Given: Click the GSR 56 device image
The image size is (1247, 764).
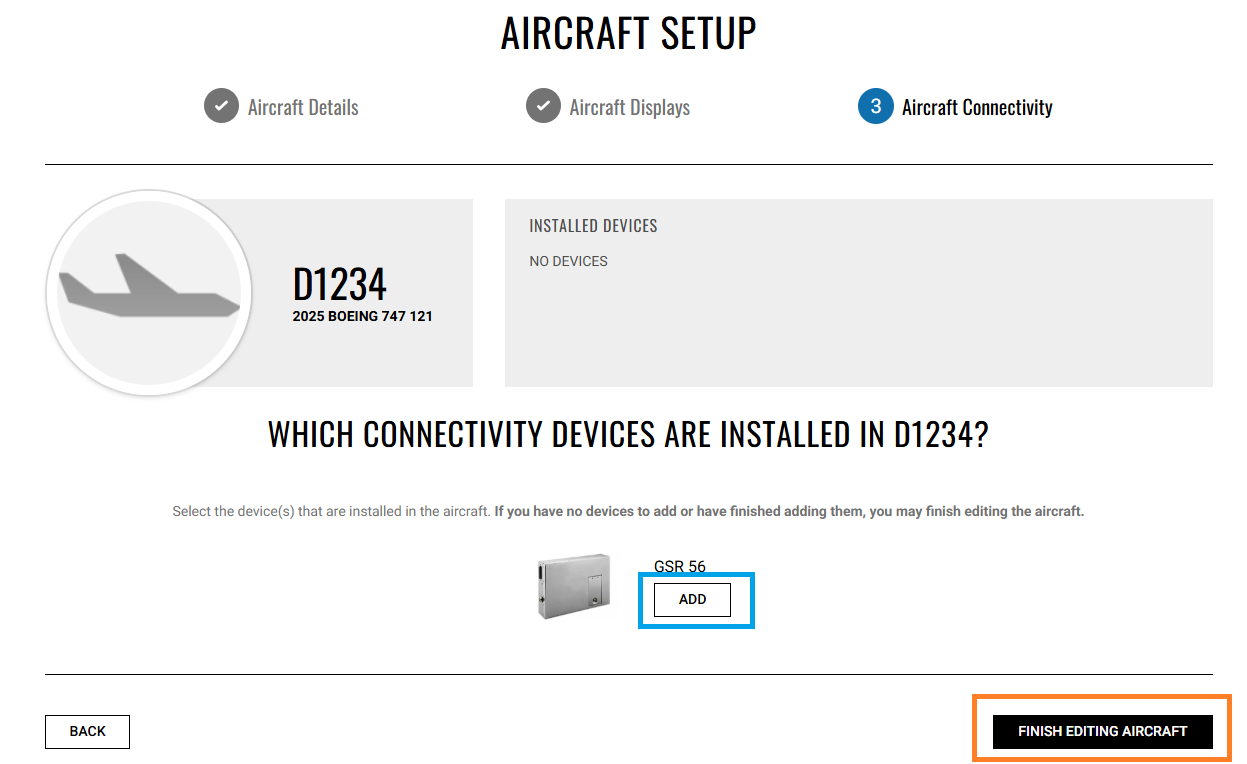Looking at the screenshot, I should [x=573, y=587].
